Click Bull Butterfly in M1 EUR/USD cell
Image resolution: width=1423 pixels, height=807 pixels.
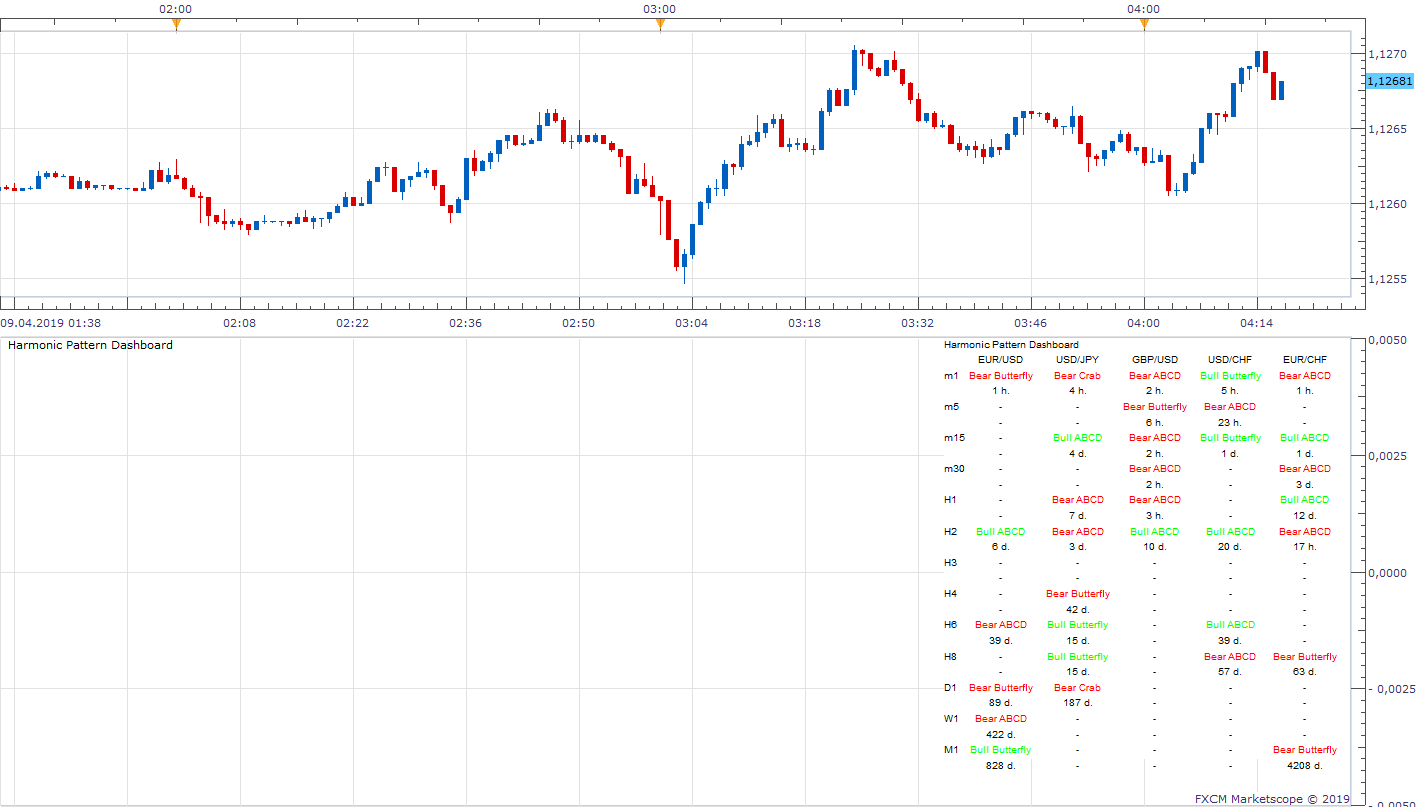click(1001, 750)
